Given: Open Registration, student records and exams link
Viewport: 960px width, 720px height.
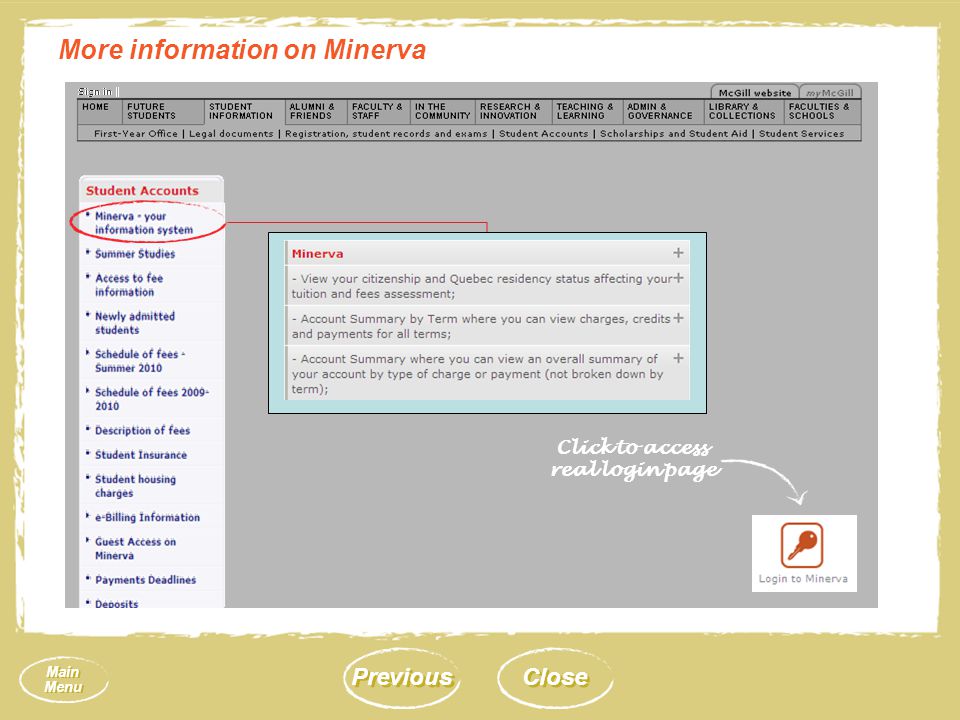Looking at the screenshot, I should click(386, 133).
